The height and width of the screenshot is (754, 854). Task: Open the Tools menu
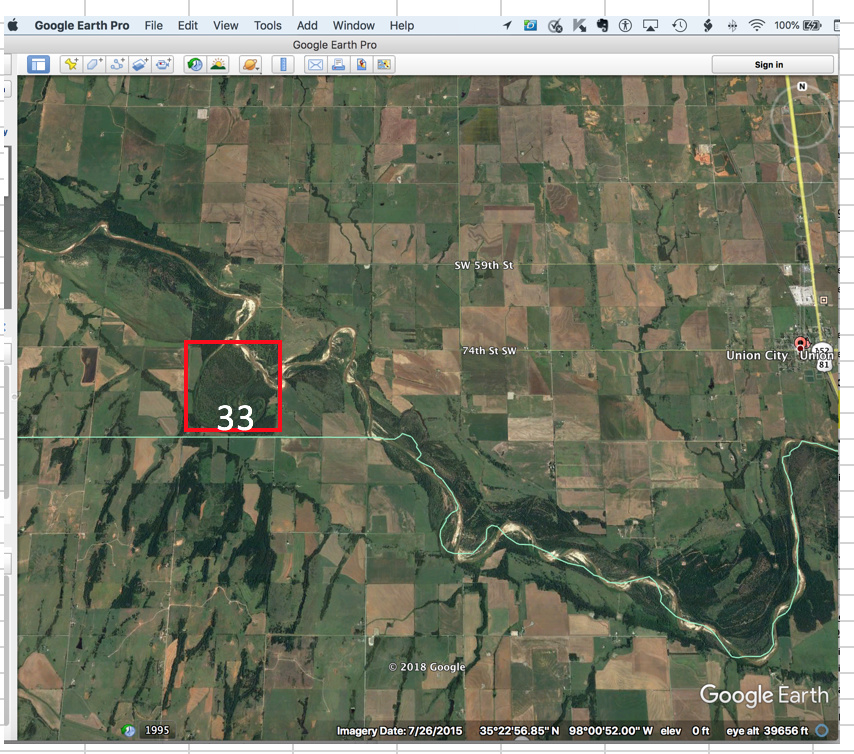click(x=267, y=25)
